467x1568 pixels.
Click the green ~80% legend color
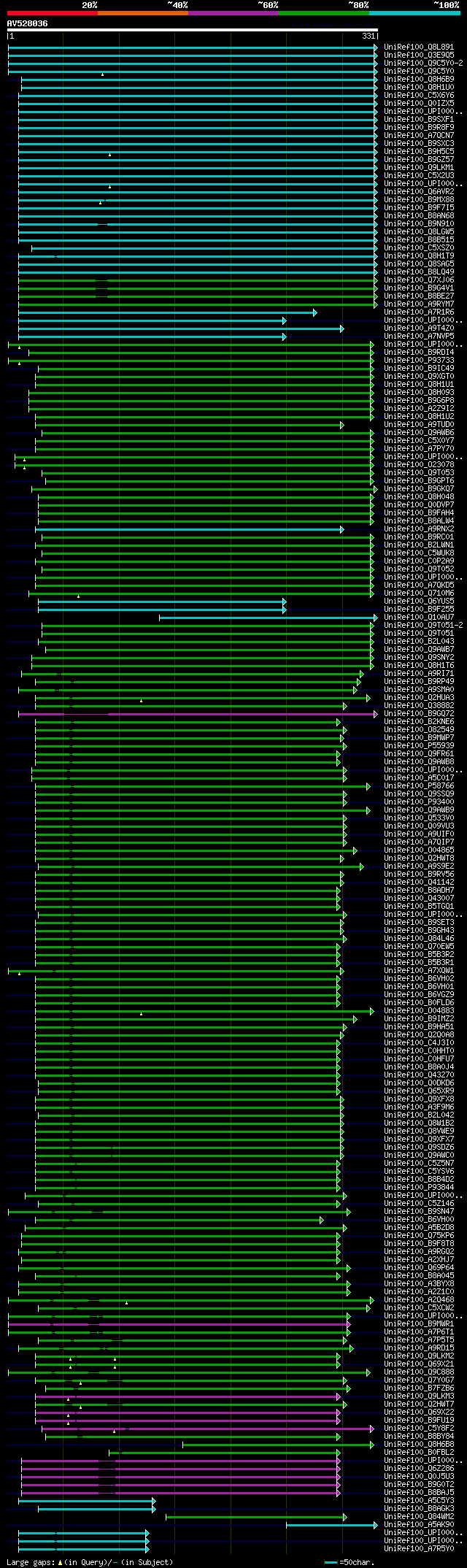pos(324,12)
